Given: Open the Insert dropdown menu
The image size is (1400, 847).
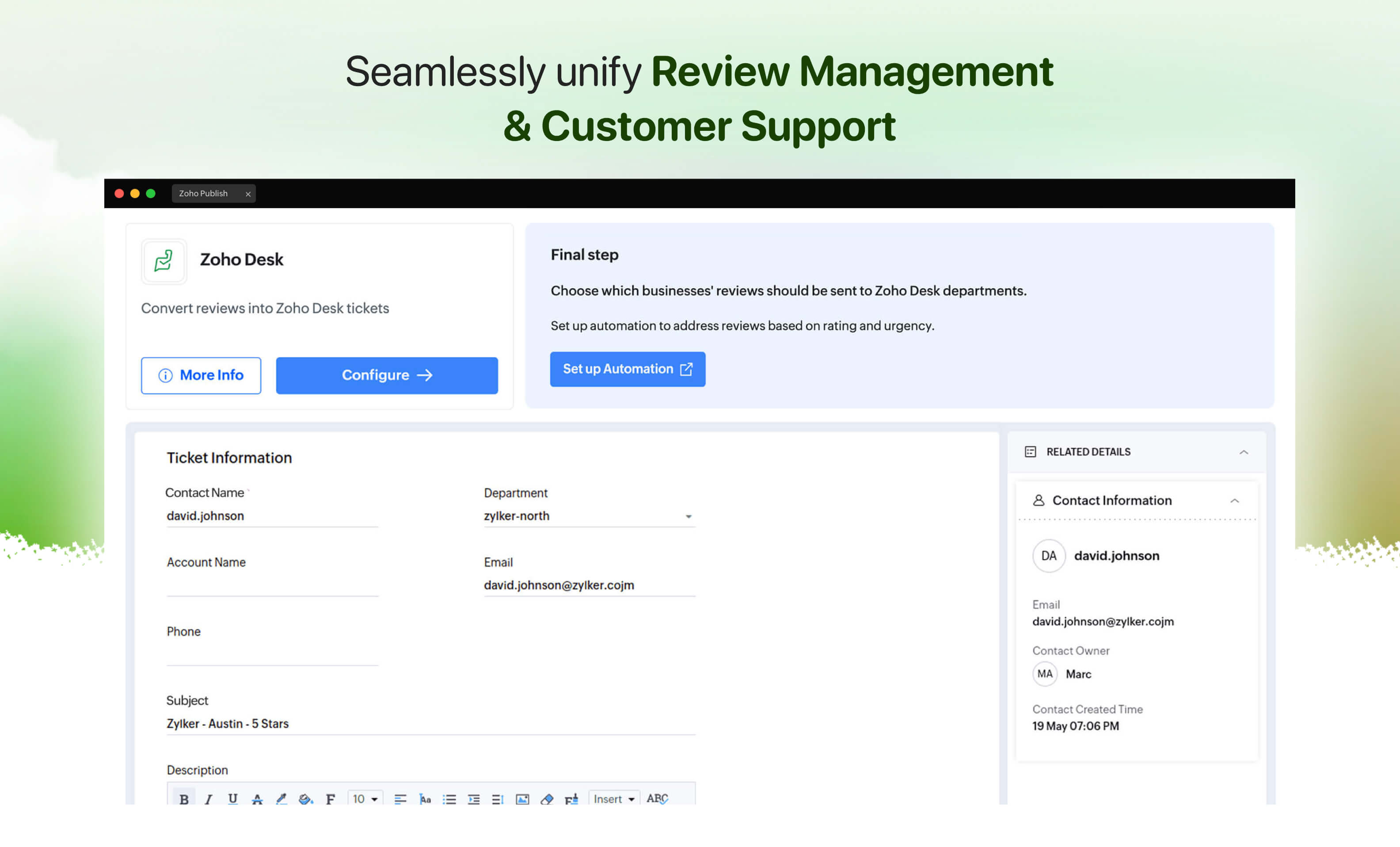Looking at the screenshot, I should click(614, 799).
